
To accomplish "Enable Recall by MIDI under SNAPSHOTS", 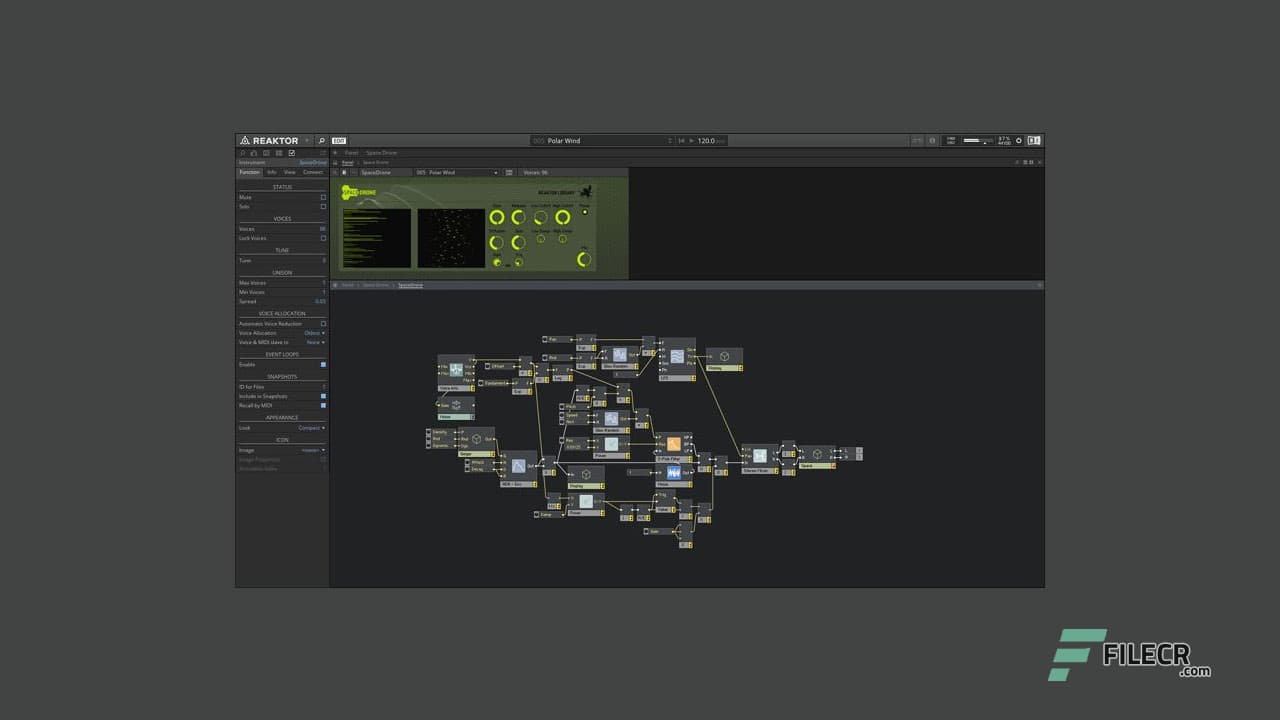I will (x=322, y=405).
